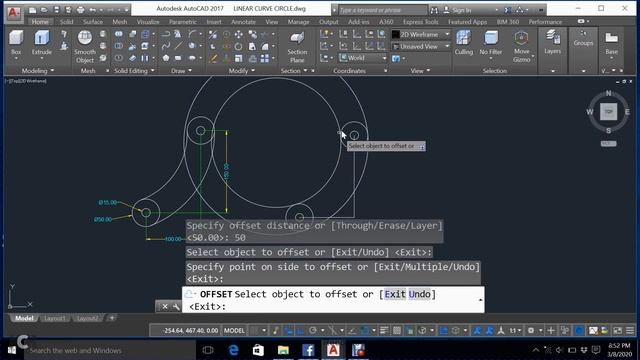
Task: Click the Rotate modify tool
Action: click(239, 46)
